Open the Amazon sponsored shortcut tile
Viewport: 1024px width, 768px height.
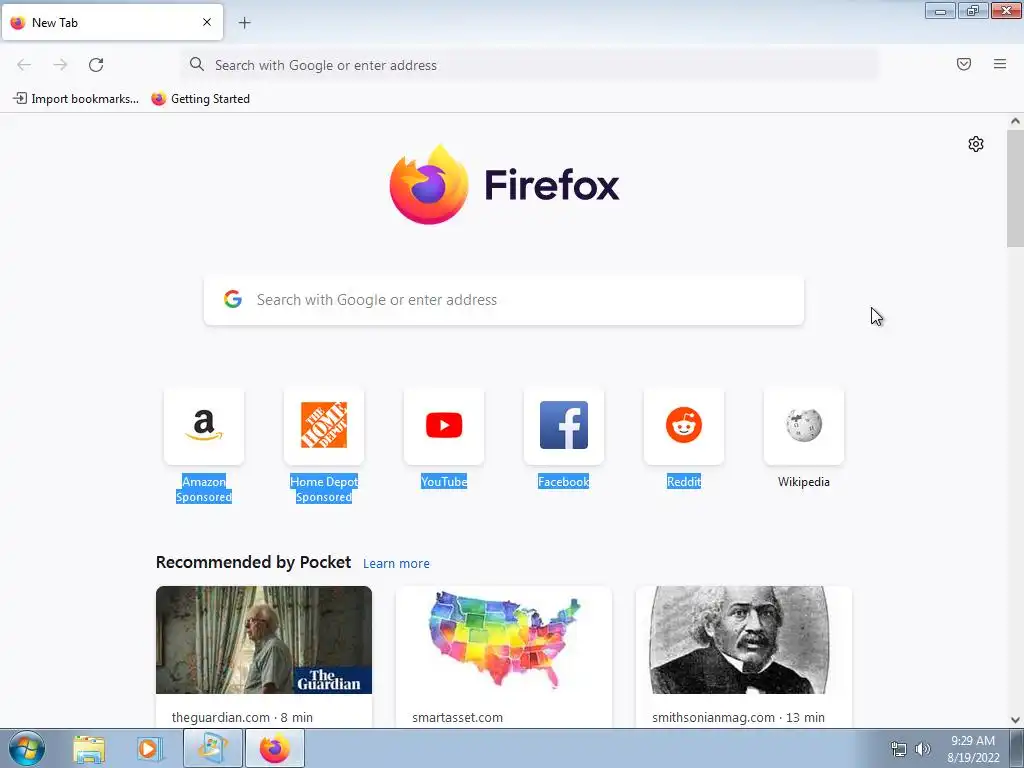coord(204,426)
